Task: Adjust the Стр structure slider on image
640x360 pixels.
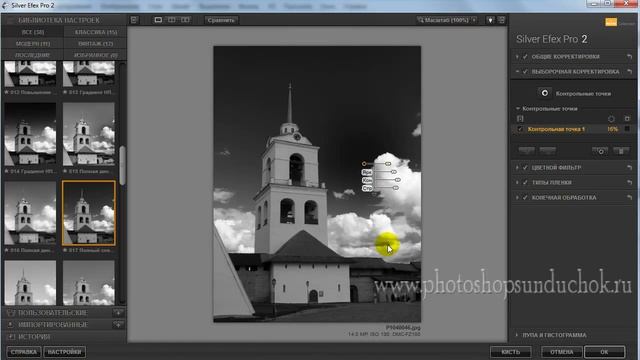Action: (x=395, y=188)
